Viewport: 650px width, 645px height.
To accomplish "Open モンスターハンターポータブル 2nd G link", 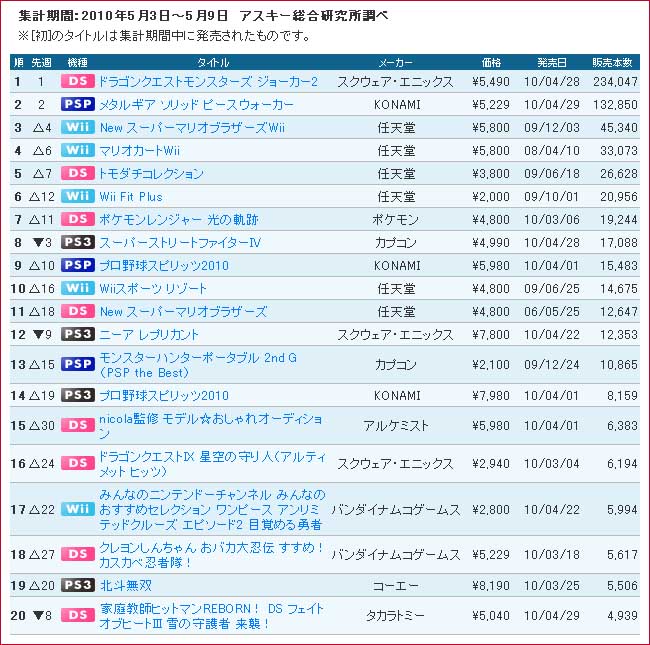I will pos(198,365).
